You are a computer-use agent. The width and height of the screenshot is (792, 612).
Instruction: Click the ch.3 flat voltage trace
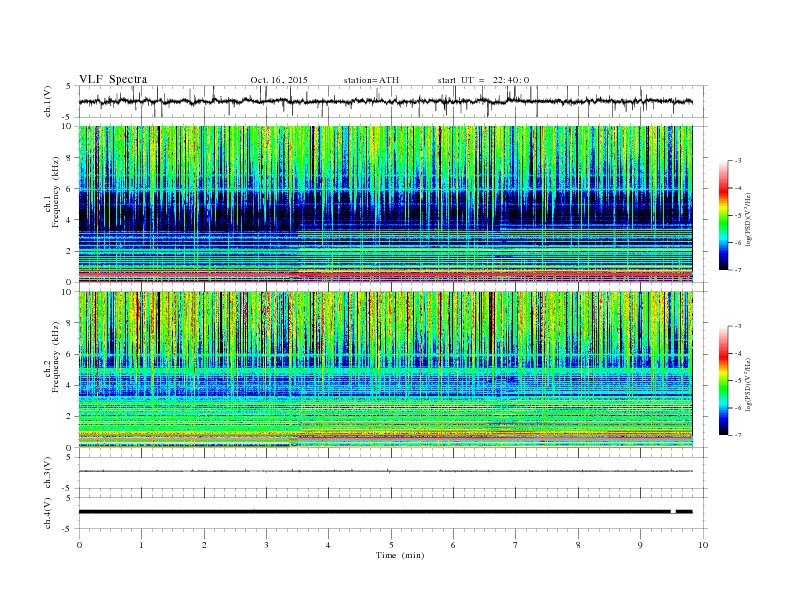point(385,471)
